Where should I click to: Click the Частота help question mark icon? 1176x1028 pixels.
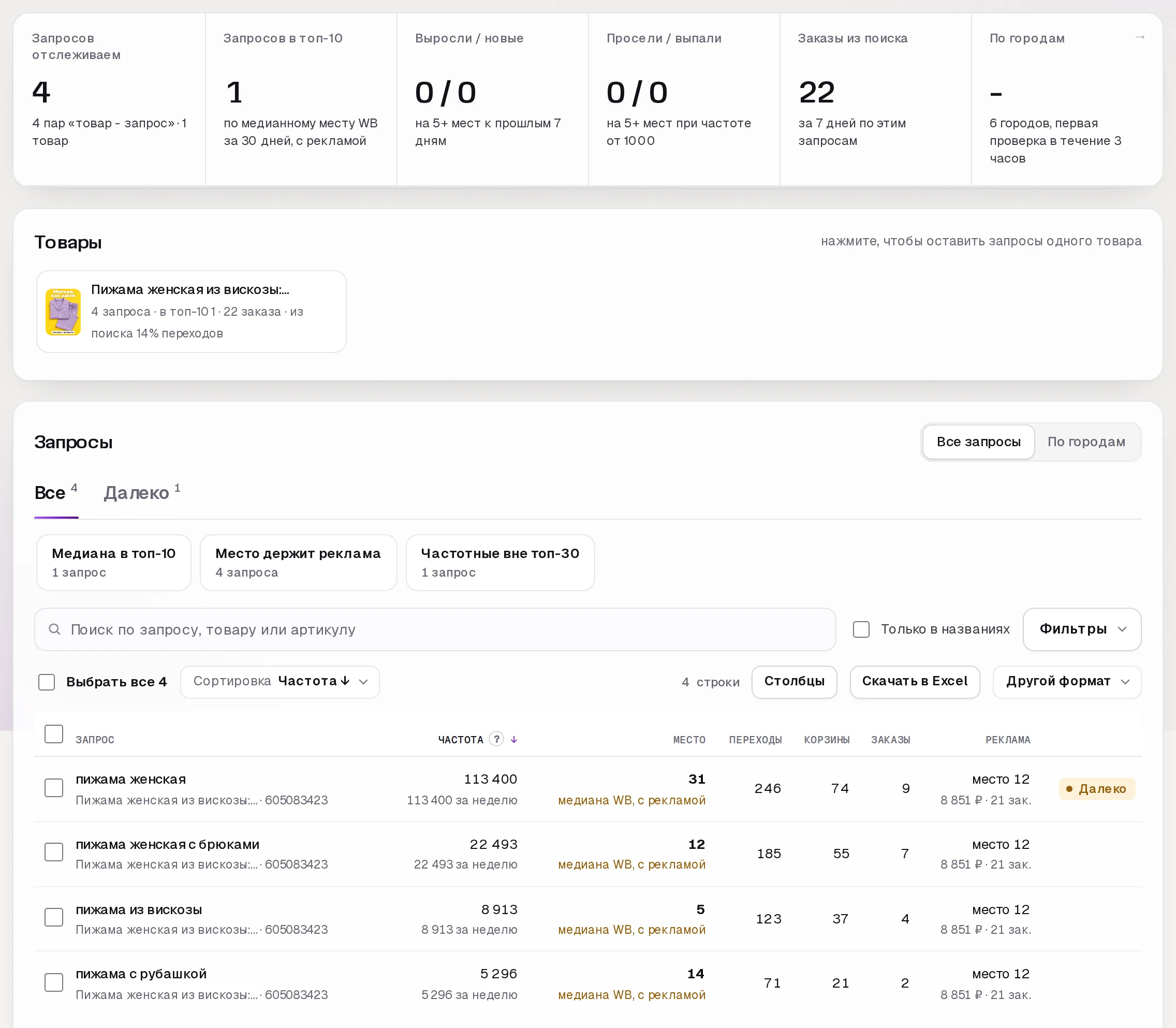[496, 739]
